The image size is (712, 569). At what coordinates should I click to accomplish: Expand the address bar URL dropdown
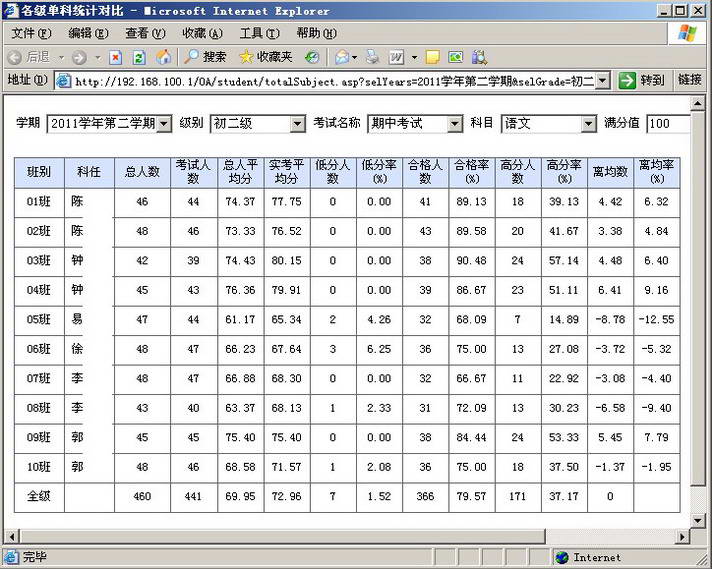(602, 81)
